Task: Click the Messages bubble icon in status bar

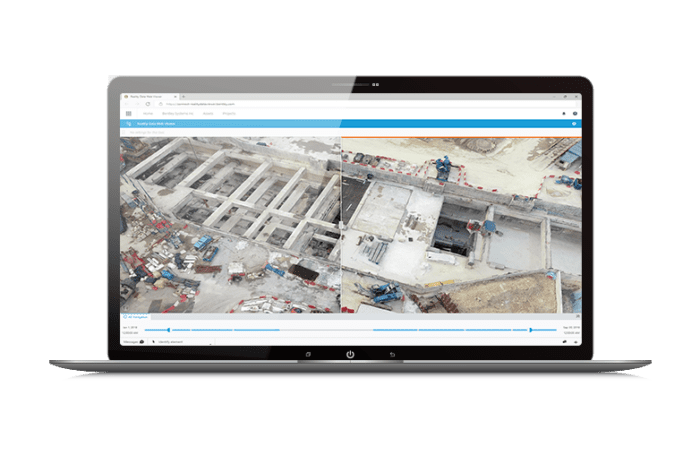Action: [x=141, y=341]
